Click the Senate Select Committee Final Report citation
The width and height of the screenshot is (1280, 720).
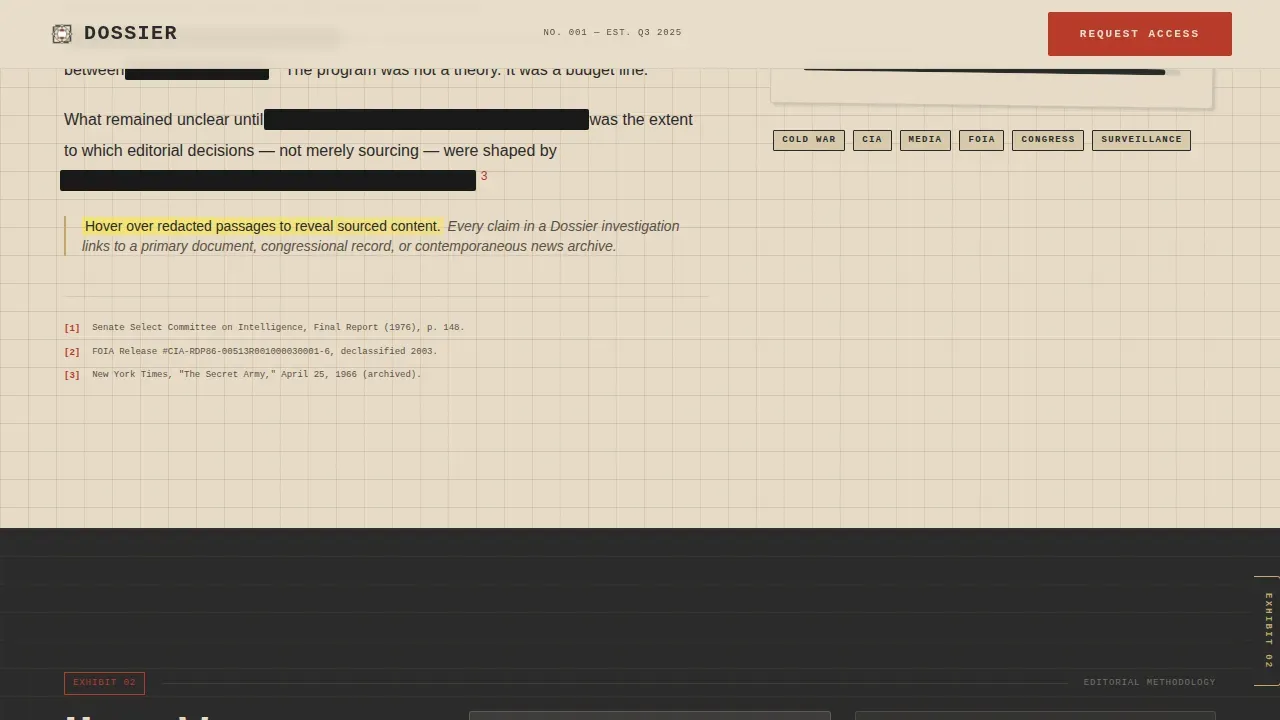click(278, 327)
